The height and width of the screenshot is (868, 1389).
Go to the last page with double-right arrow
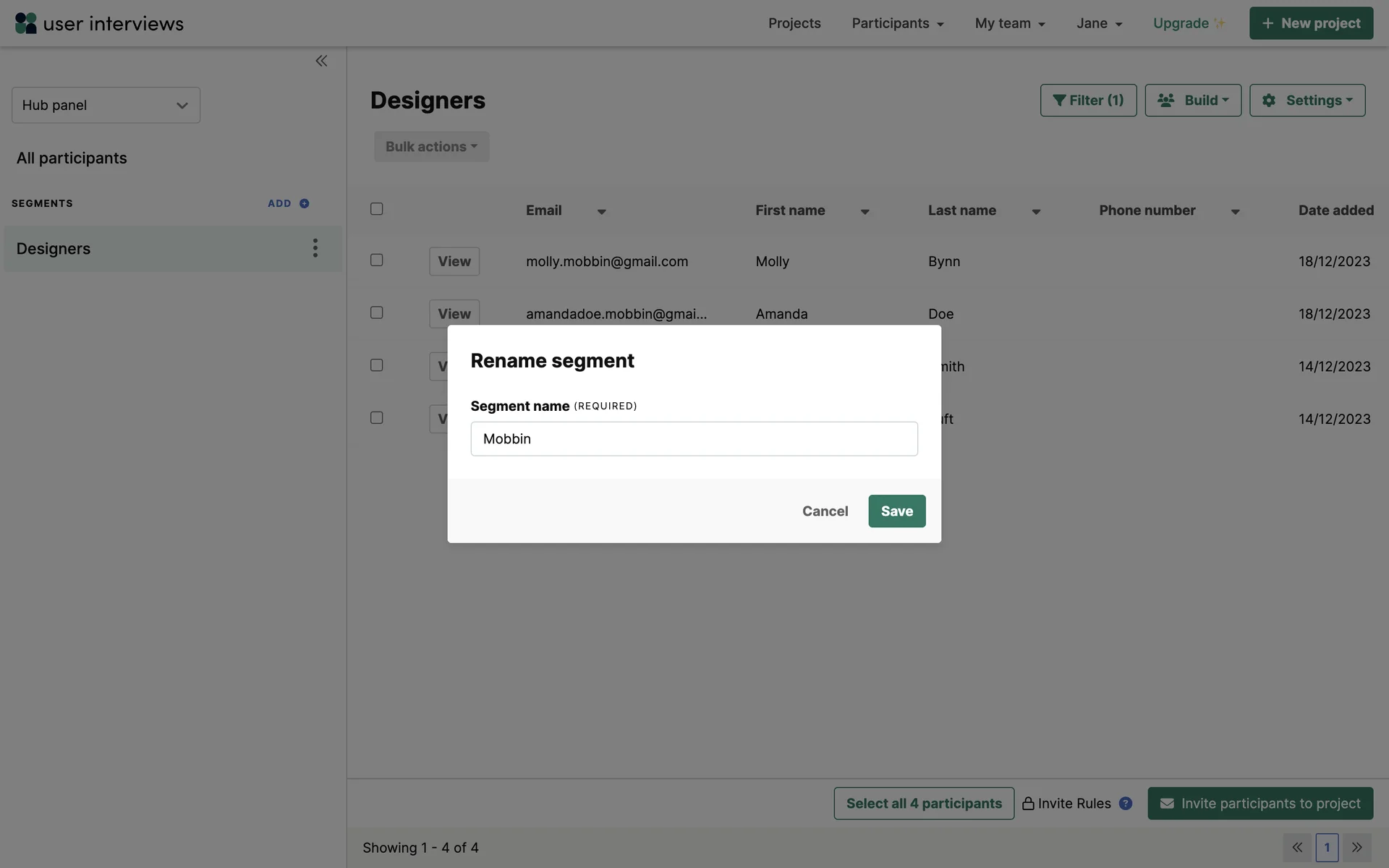[x=1357, y=847]
